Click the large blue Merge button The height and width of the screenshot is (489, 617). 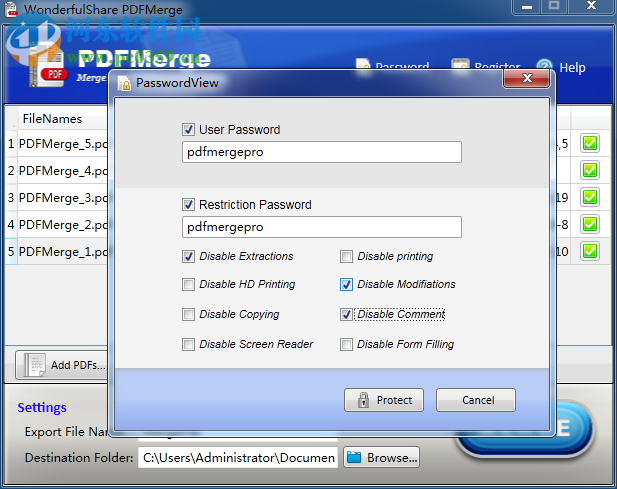pos(574,430)
